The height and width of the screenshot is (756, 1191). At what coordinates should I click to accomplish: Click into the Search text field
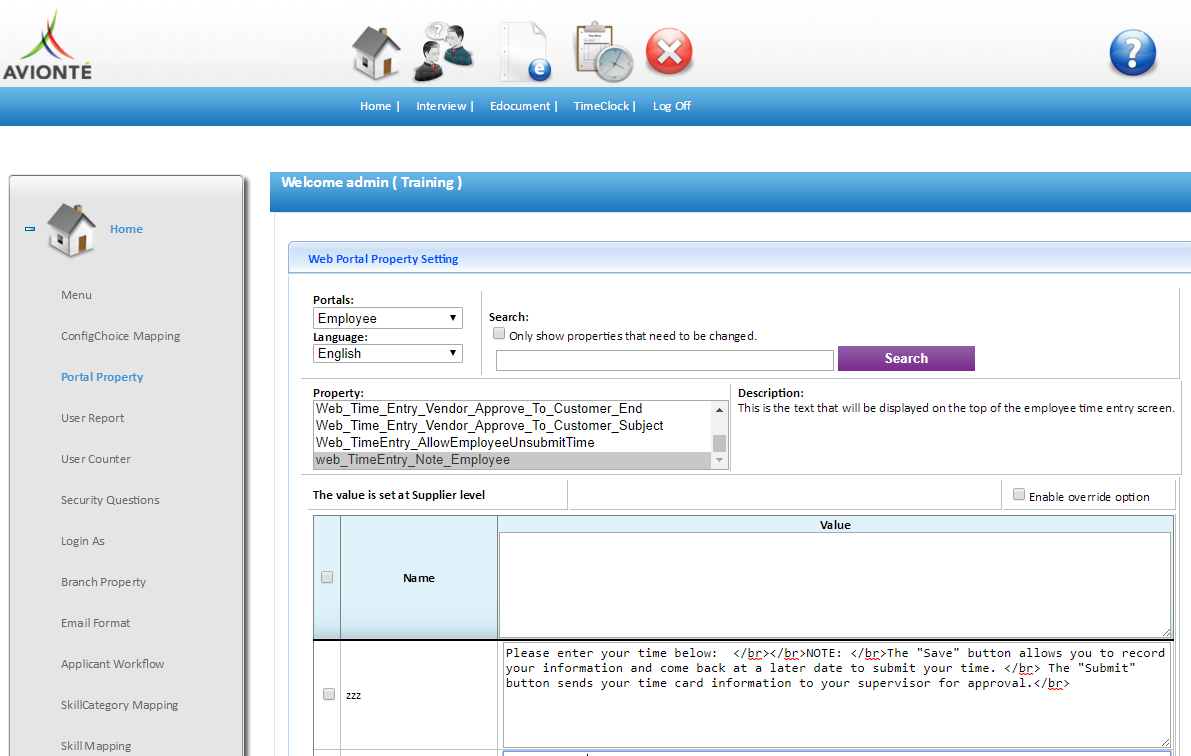(664, 360)
